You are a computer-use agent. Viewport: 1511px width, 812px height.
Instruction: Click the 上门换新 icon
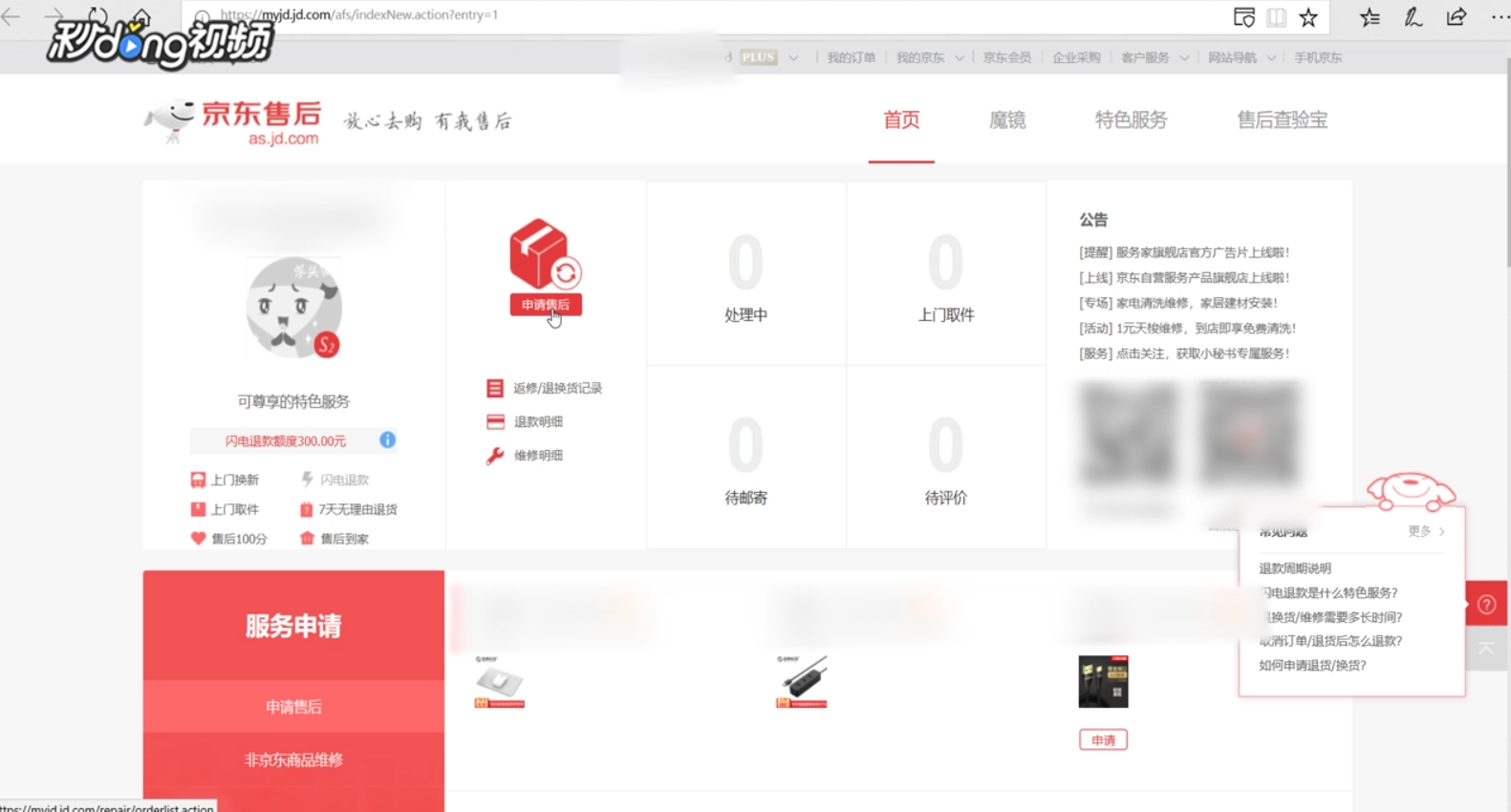pos(198,480)
